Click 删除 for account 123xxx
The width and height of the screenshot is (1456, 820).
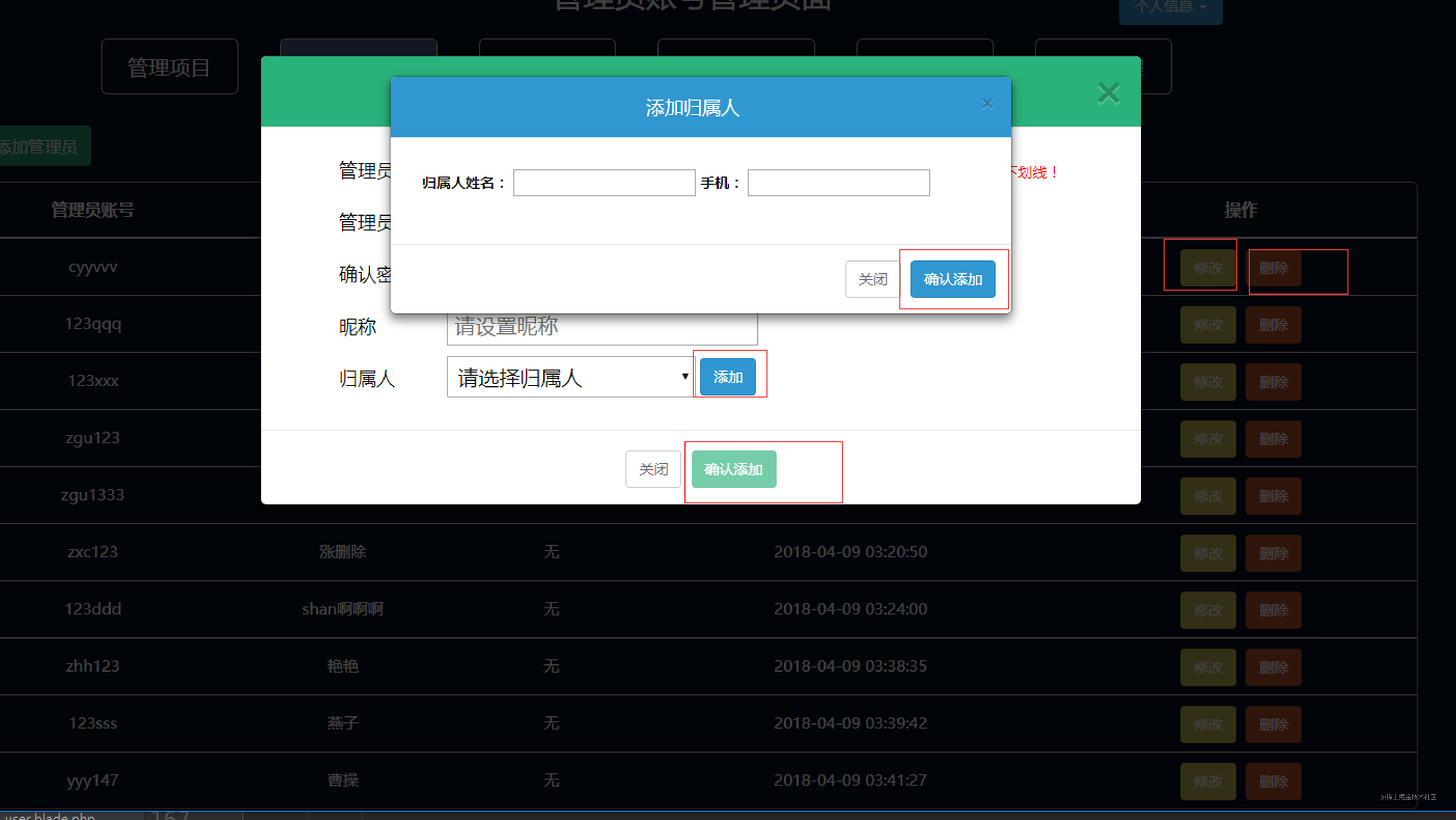click(x=1274, y=382)
